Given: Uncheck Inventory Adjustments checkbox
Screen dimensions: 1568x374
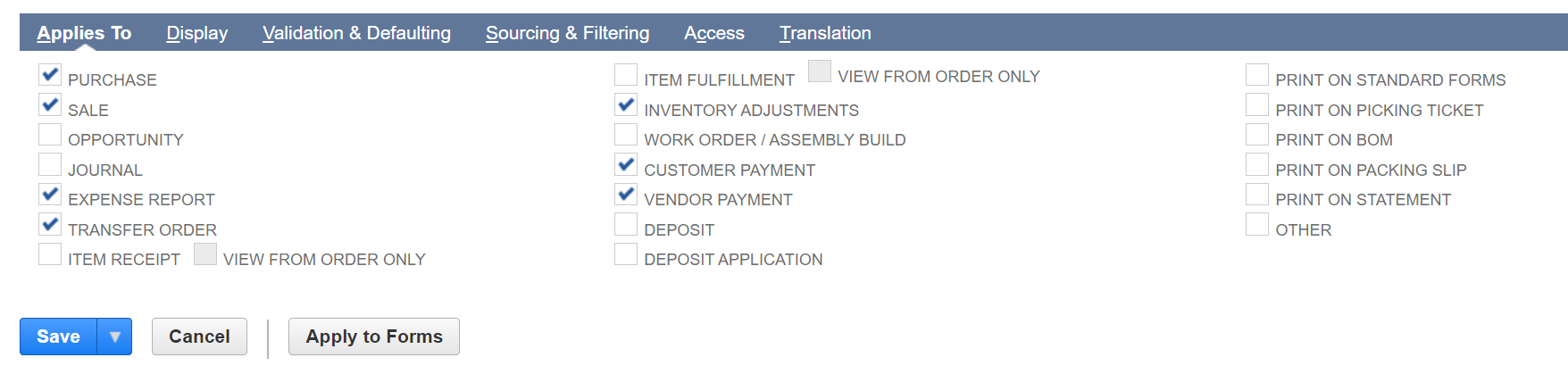Looking at the screenshot, I should coord(626,105).
